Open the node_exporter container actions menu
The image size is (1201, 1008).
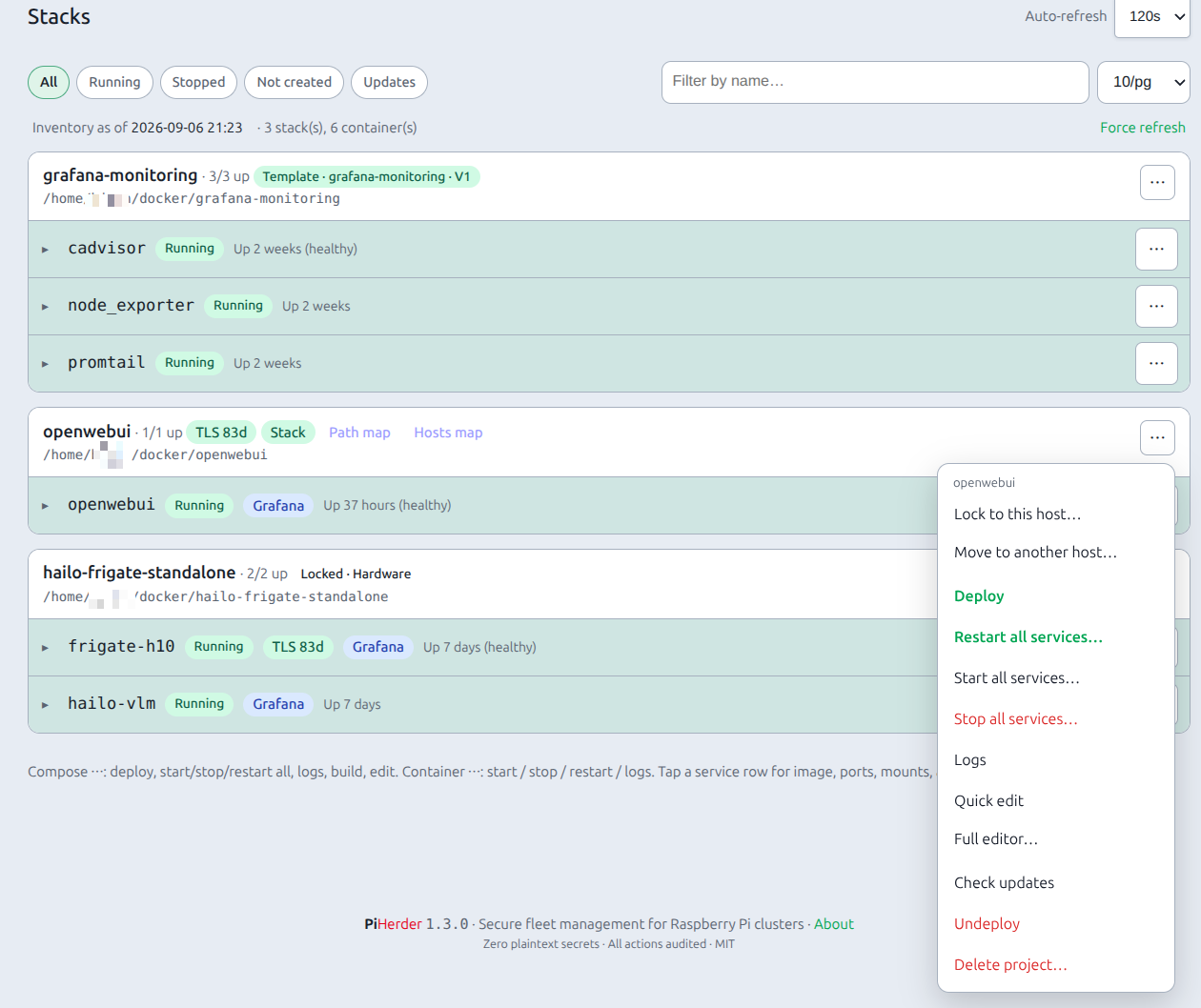click(x=1156, y=306)
